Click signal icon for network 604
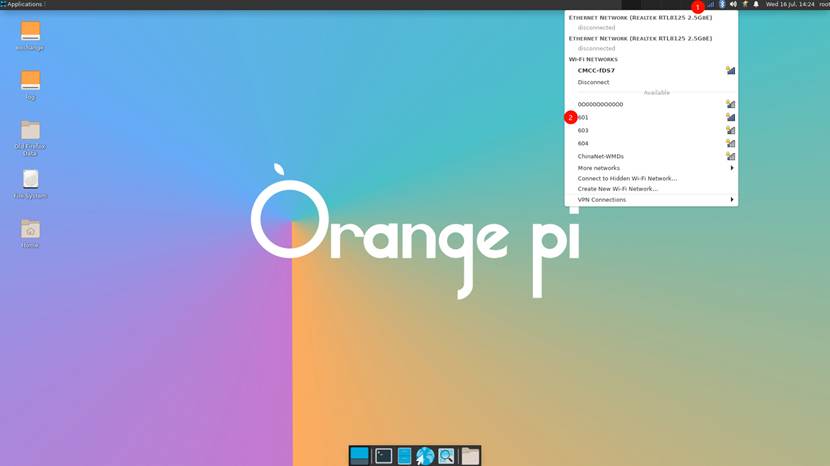Image resolution: width=830 pixels, height=466 pixels. [730, 144]
